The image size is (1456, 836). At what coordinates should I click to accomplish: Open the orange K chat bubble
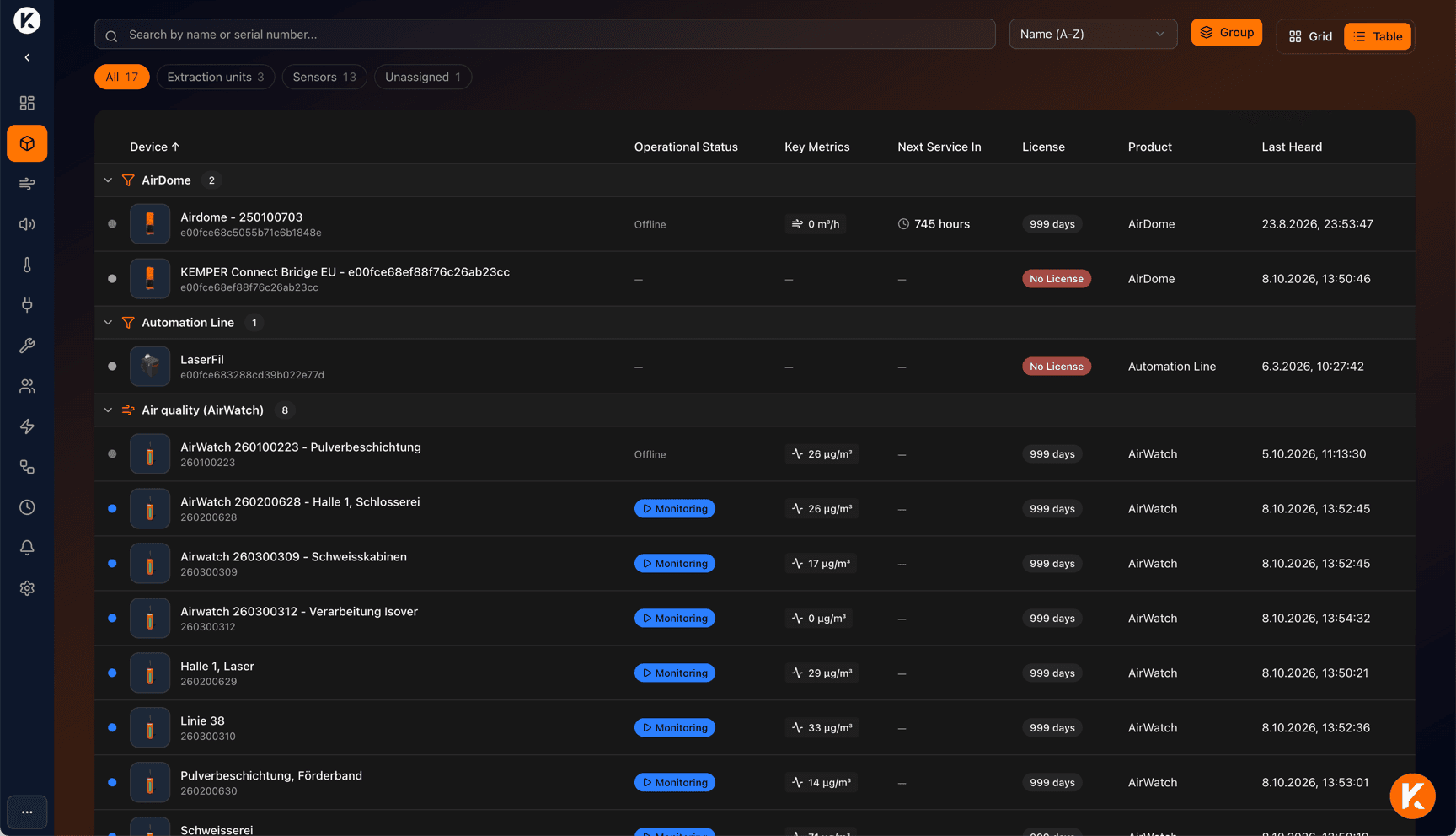1412,796
